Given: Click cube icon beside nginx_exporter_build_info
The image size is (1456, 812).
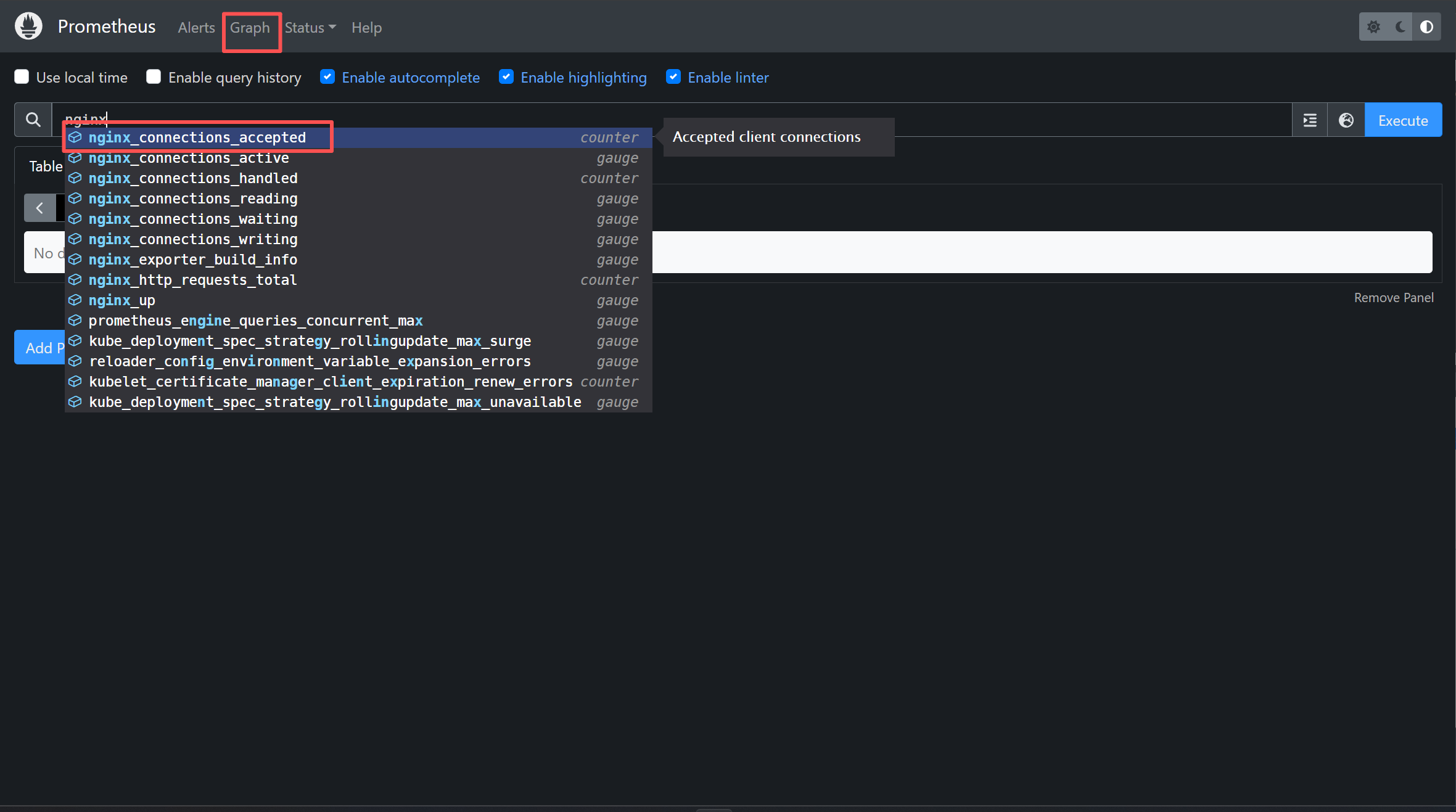Looking at the screenshot, I should click(75, 260).
